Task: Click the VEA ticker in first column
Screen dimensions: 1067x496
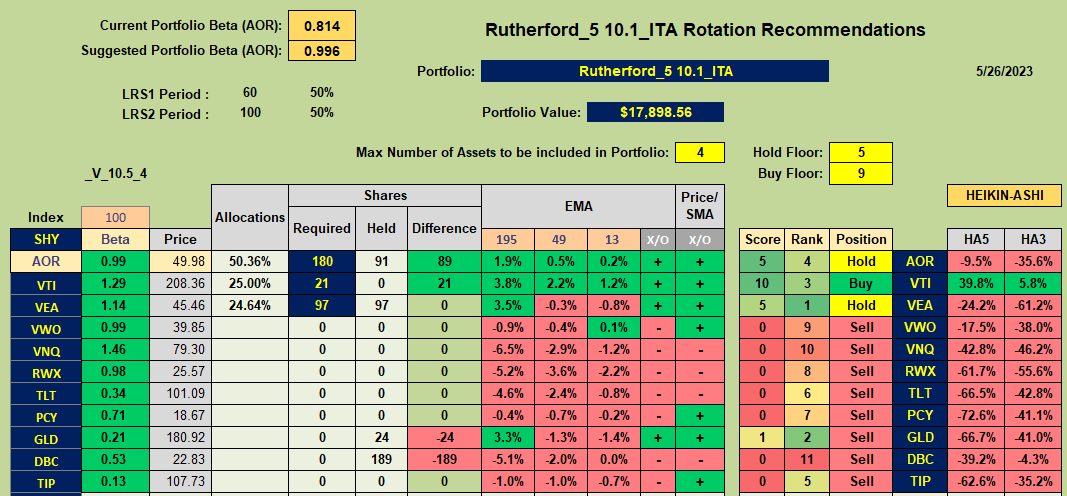Action: pyautogui.click(x=46, y=305)
